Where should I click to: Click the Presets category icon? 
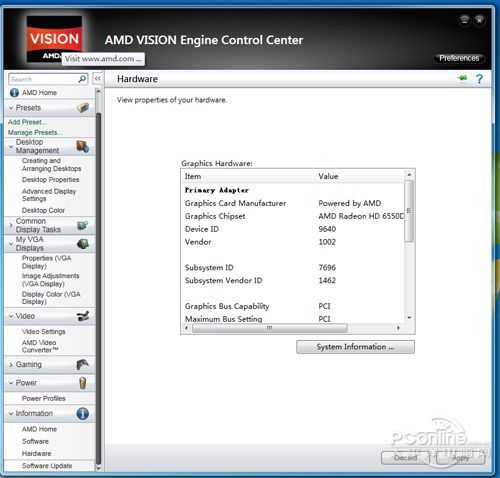tap(83, 108)
